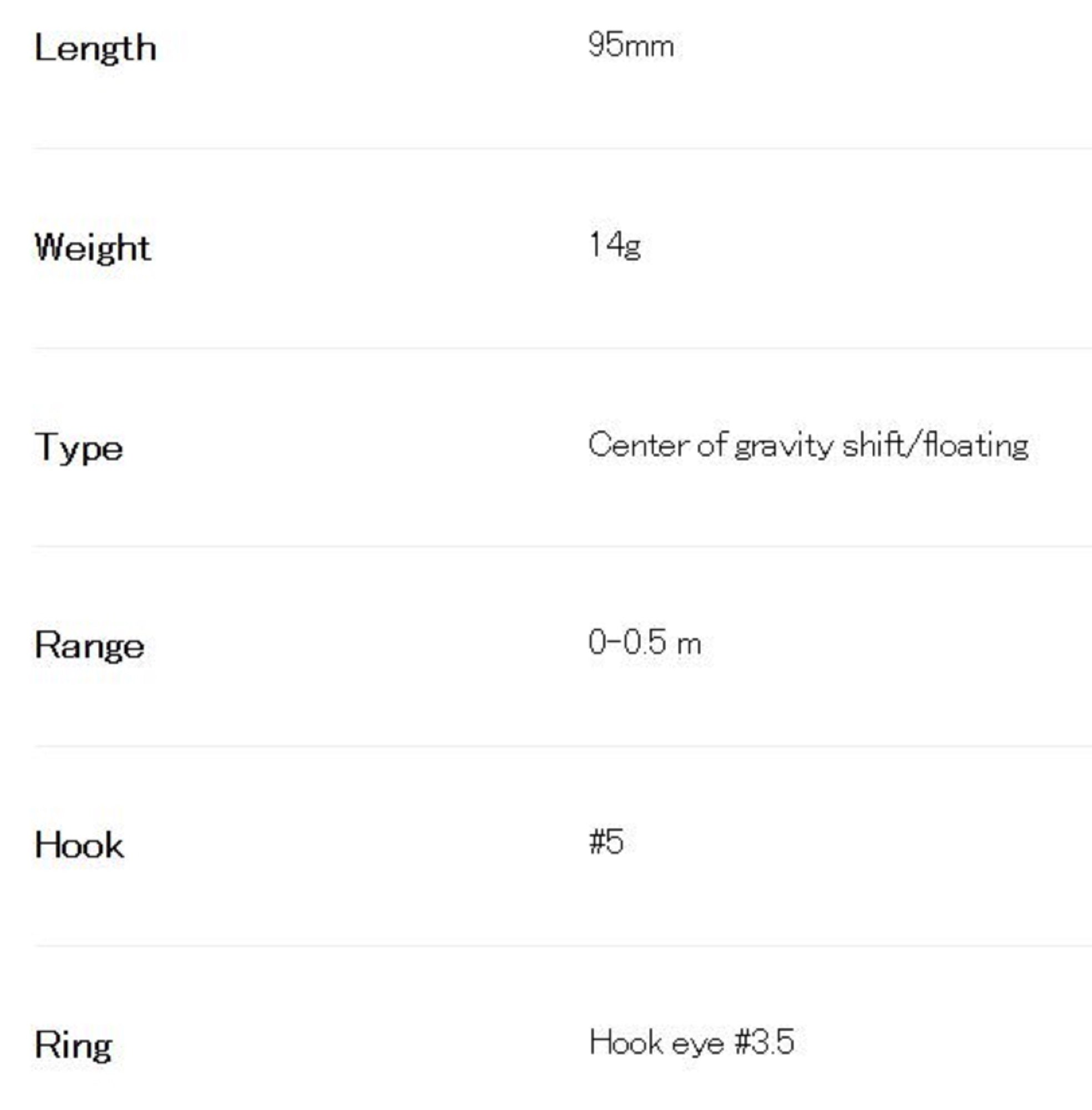Click the Hook row label

coord(79,846)
